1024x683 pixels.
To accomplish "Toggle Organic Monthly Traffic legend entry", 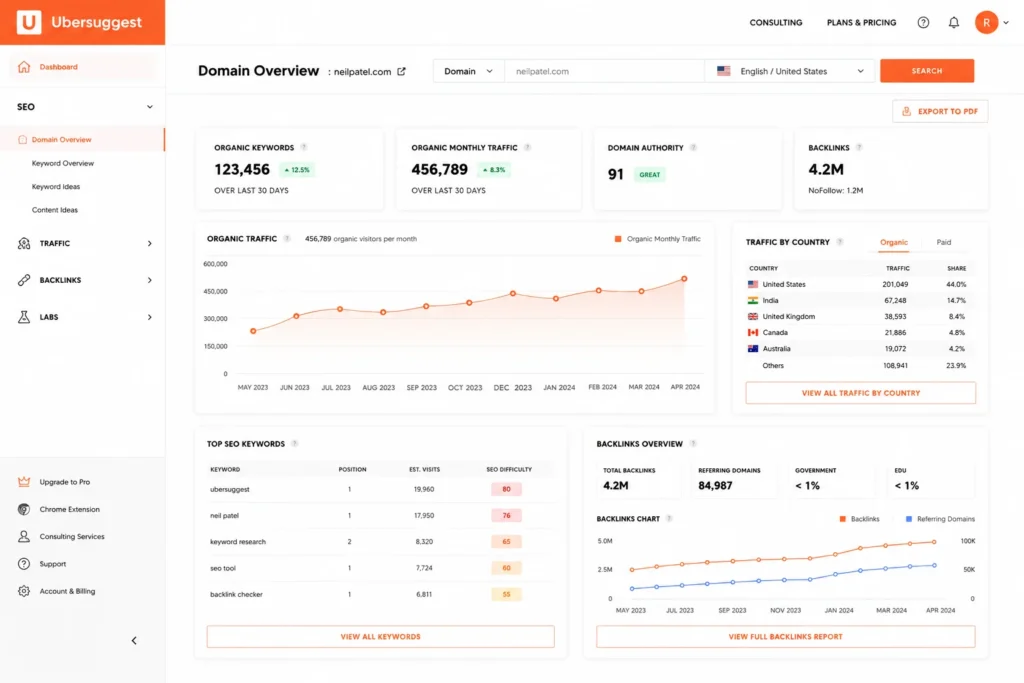I will (658, 239).
